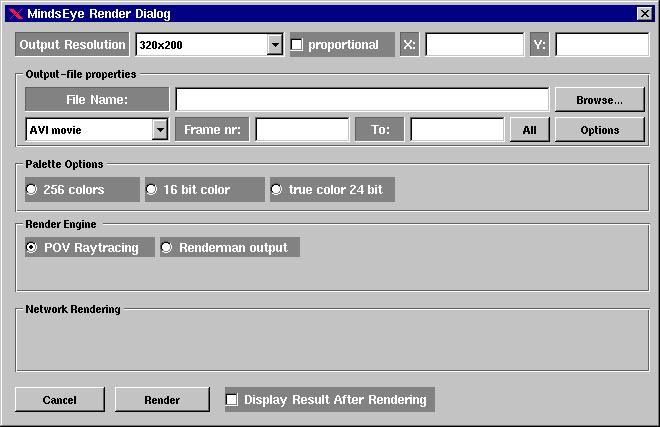Focus the Y resolution input field
This screenshot has width=660, height=427.
click(602, 45)
